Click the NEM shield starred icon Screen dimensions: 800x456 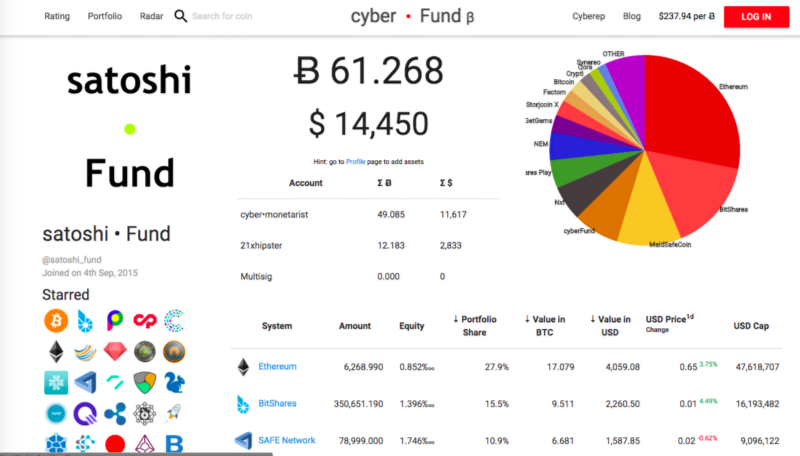pyautogui.click(x=145, y=383)
